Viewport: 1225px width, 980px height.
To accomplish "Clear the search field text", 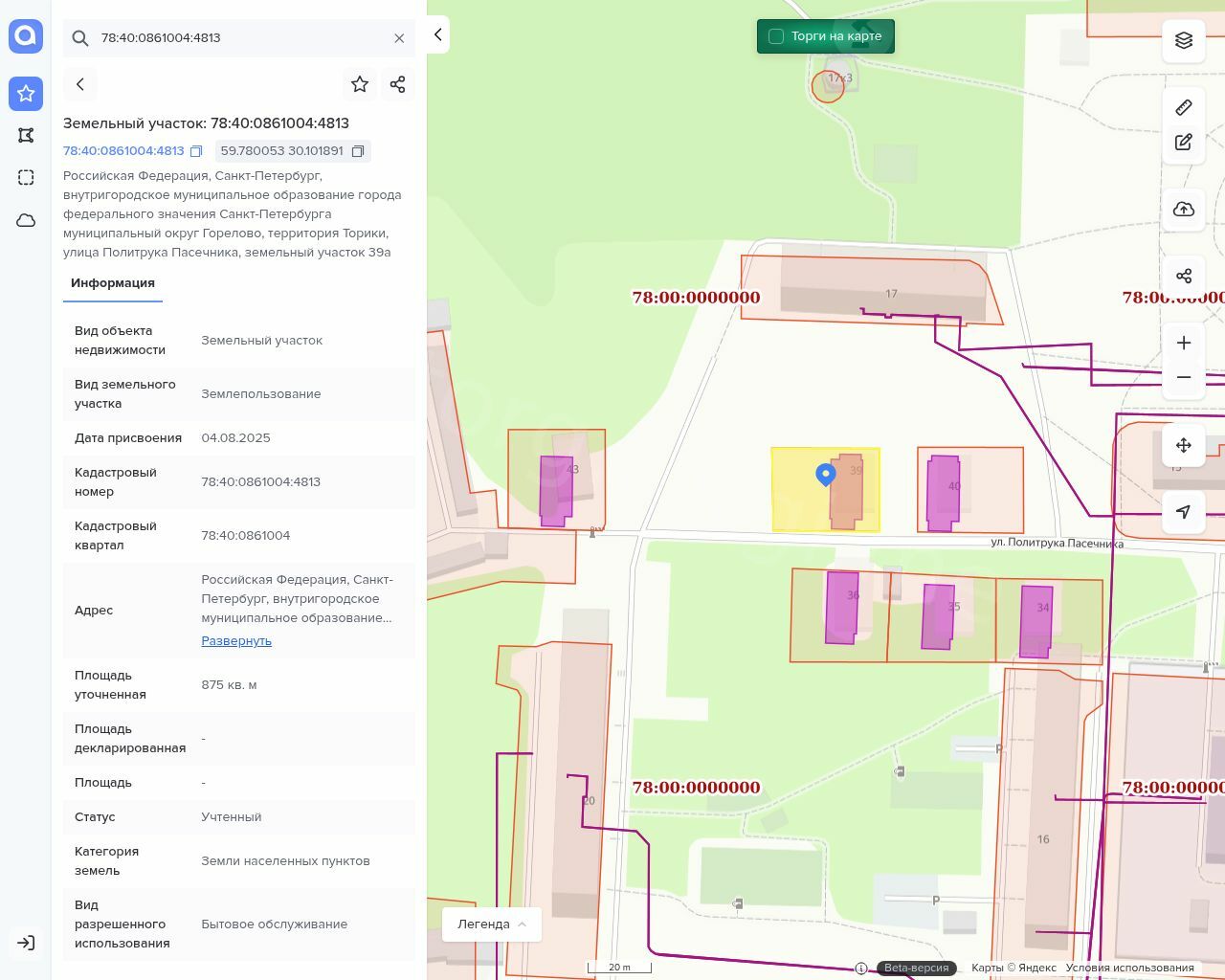I will [399, 38].
